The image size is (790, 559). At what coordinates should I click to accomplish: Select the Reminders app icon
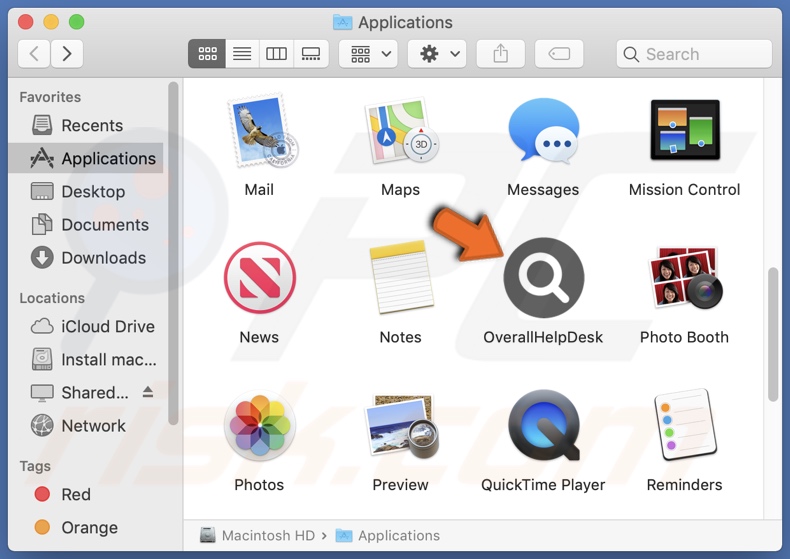[x=685, y=425]
